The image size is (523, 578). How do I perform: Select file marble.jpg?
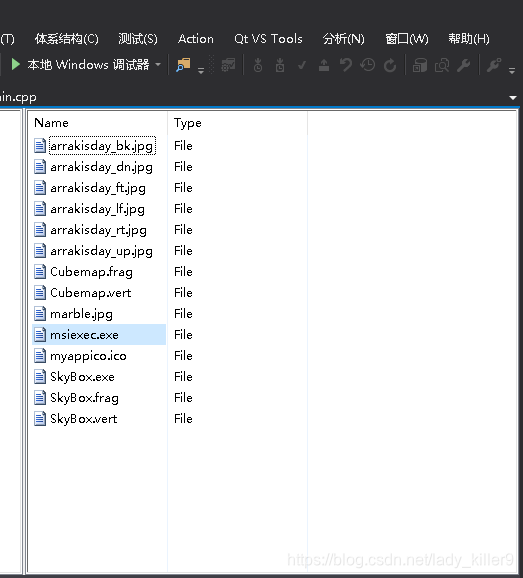click(x=81, y=314)
